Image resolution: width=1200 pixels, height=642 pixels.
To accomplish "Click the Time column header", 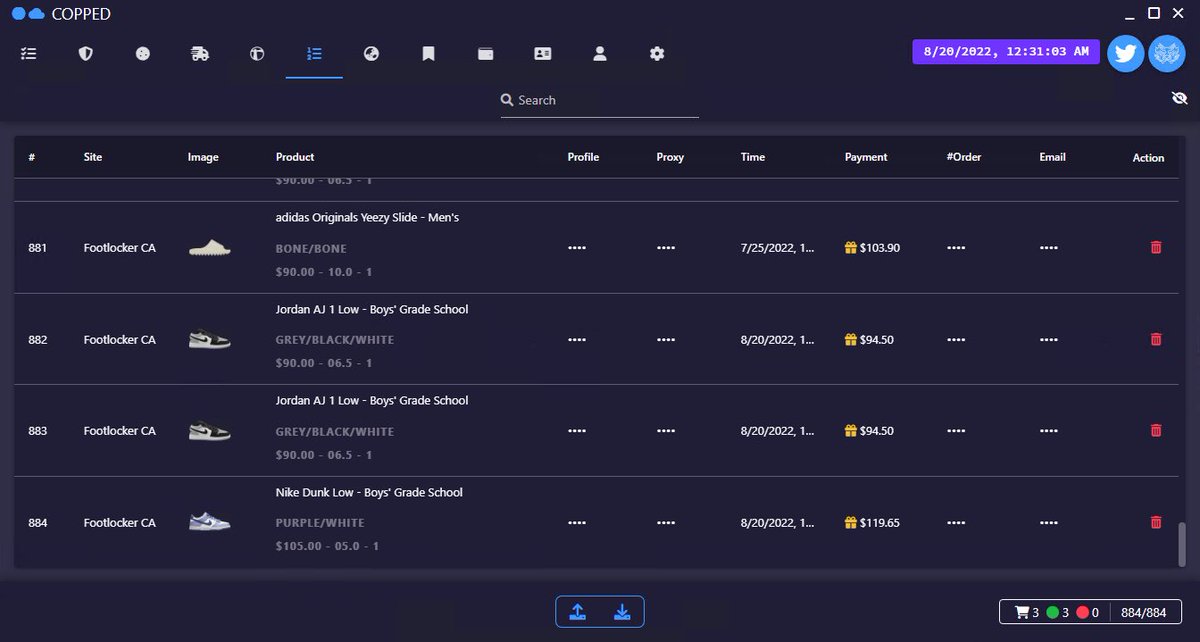I will point(753,157).
